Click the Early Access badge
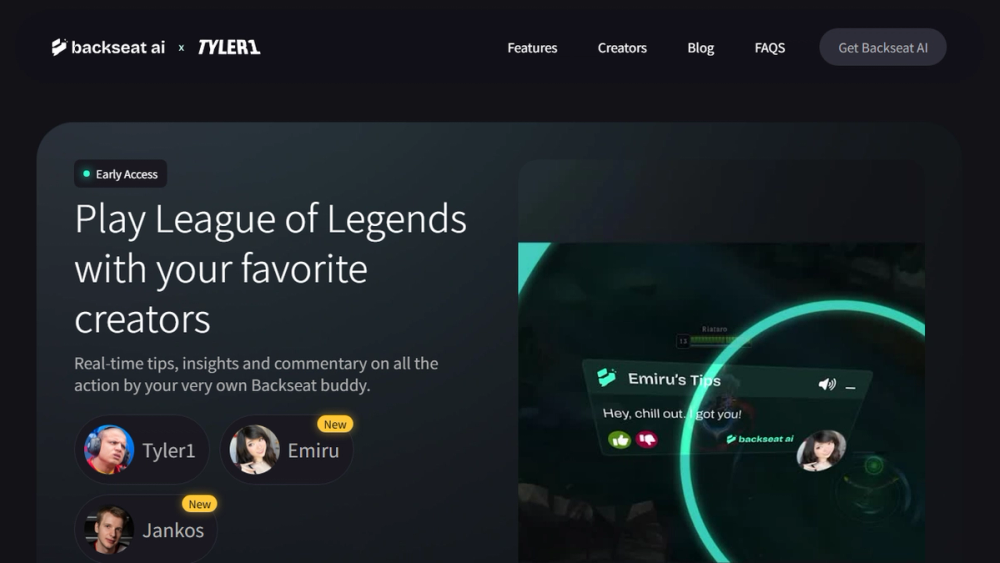This screenshot has width=1000, height=563. point(121,173)
